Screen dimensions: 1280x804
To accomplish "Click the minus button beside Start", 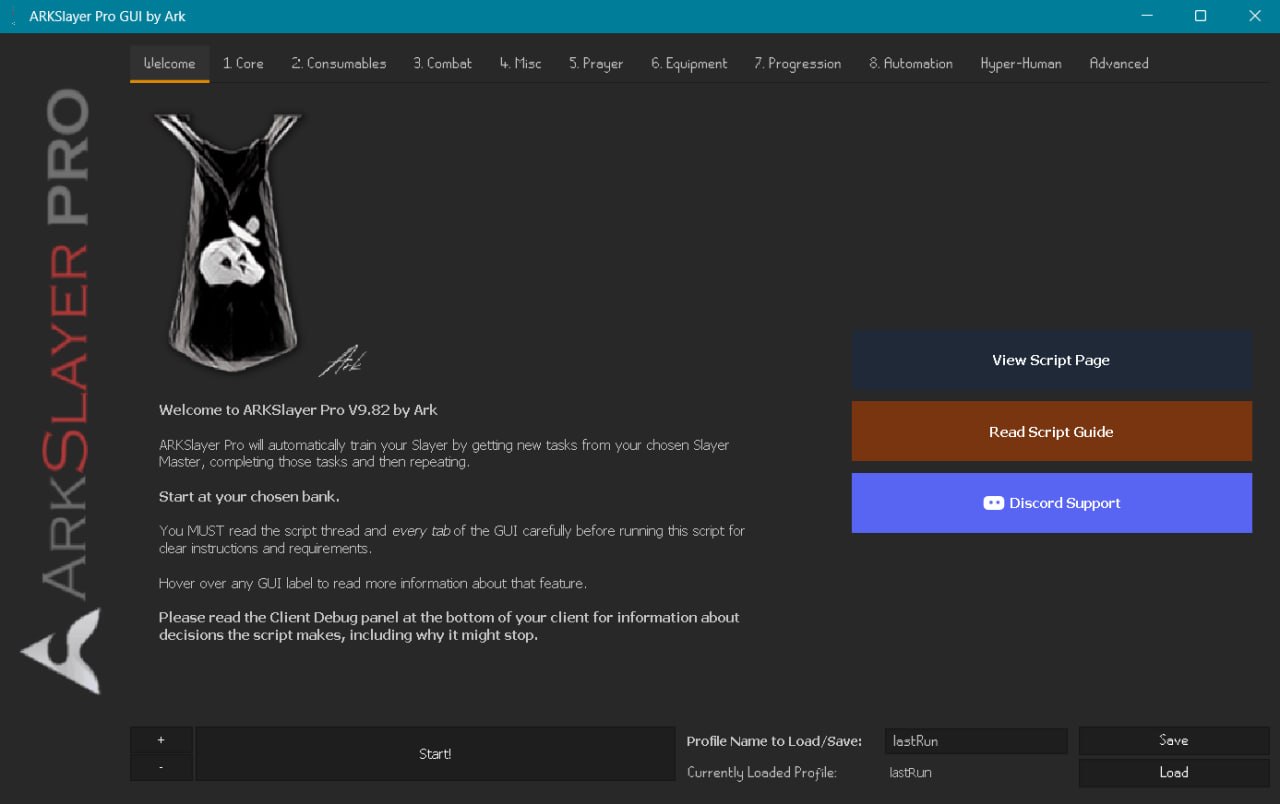I will click(x=161, y=767).
